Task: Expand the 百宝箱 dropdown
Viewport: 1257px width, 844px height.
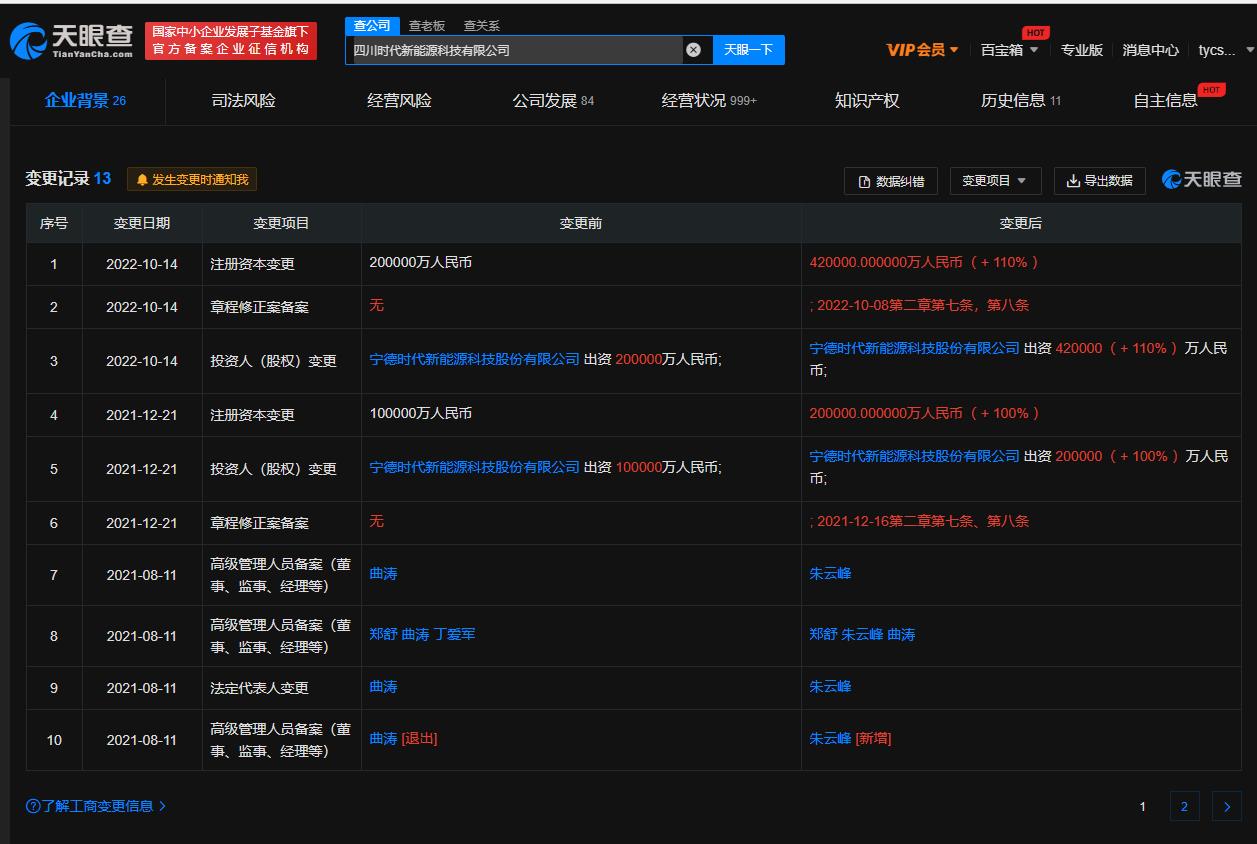Action: pyautogui.click(x=1009, y=50)
